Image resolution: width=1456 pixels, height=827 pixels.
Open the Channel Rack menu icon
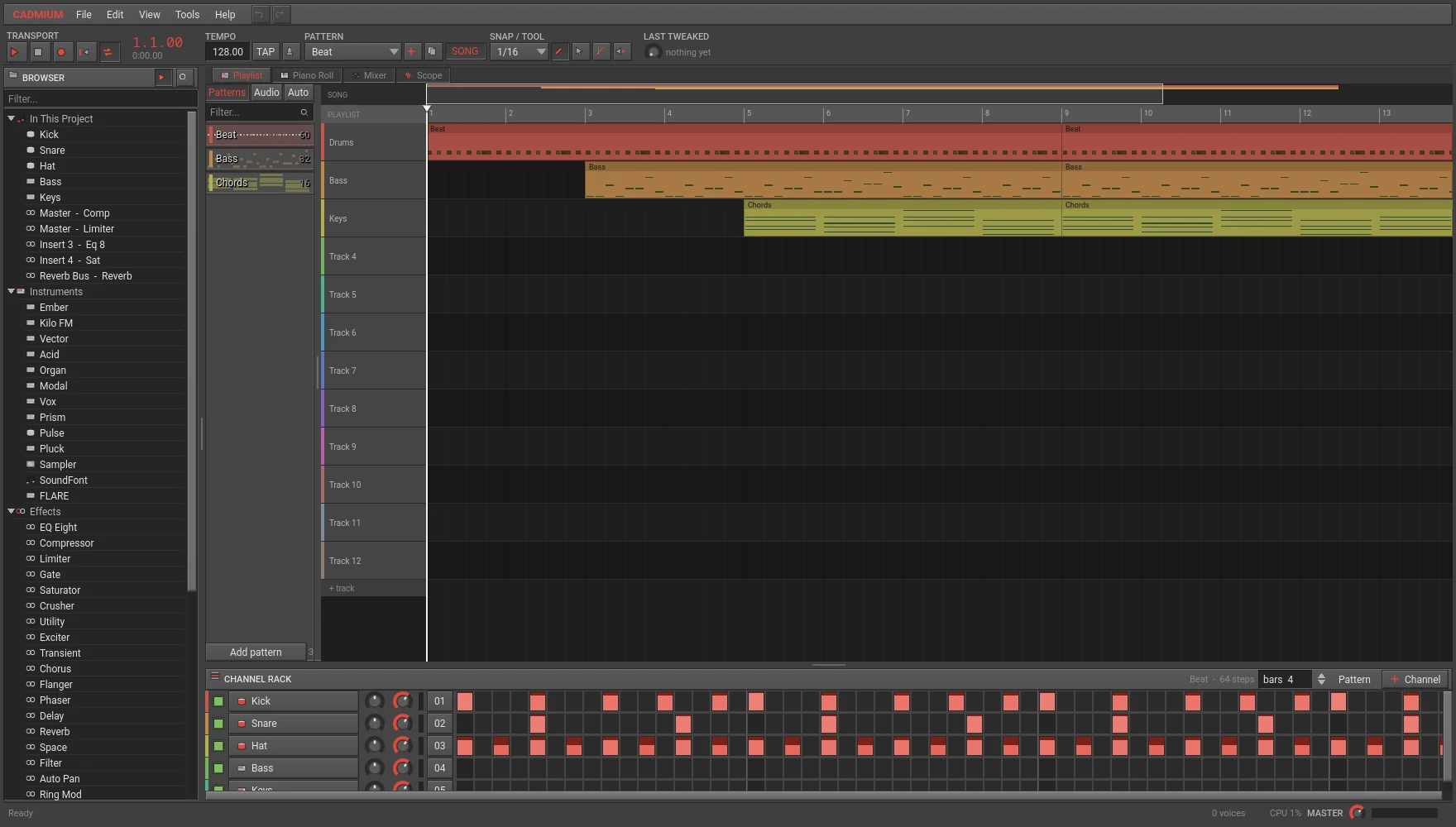(214, 677)
